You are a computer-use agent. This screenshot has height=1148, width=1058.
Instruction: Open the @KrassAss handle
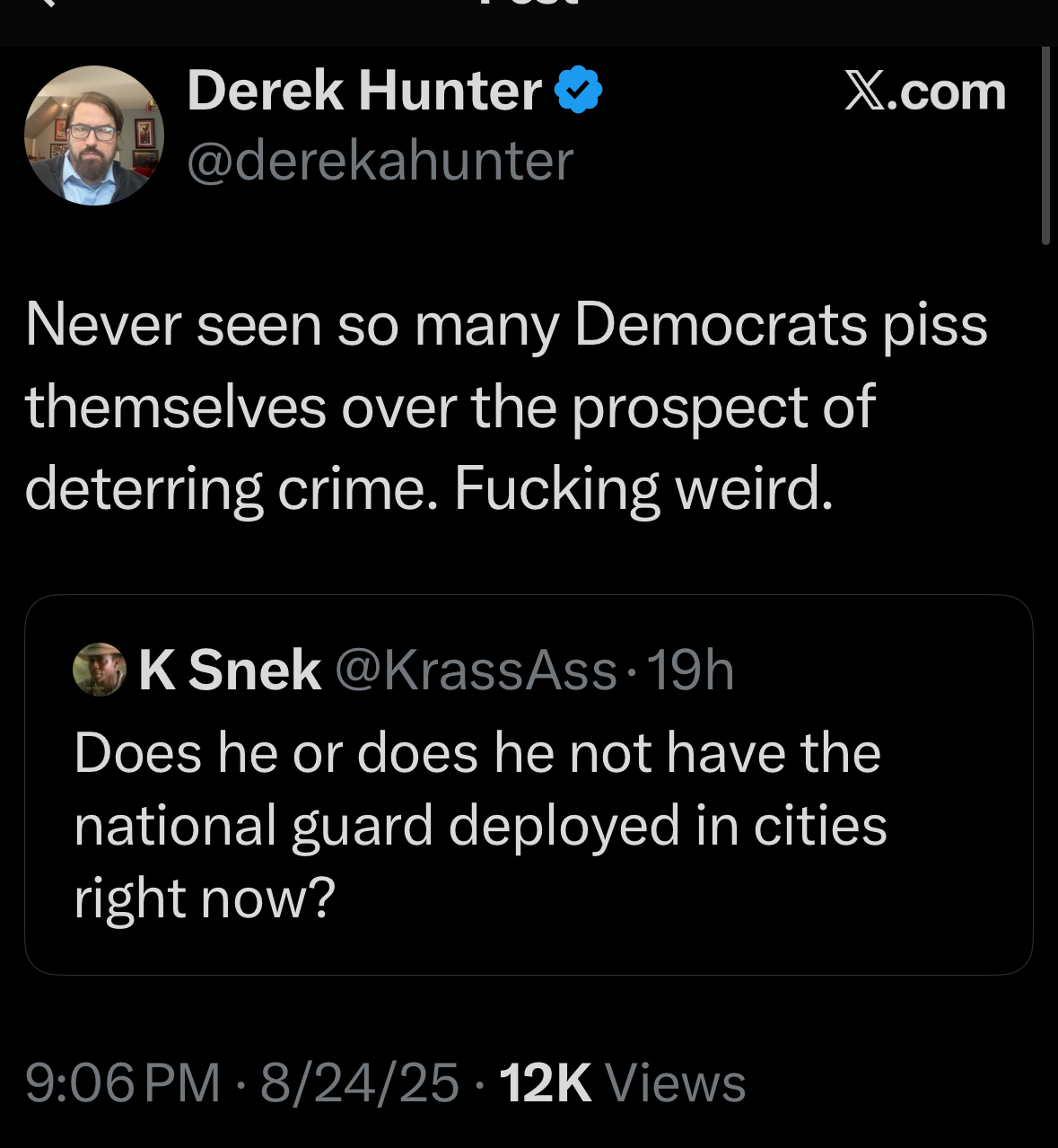476,670
